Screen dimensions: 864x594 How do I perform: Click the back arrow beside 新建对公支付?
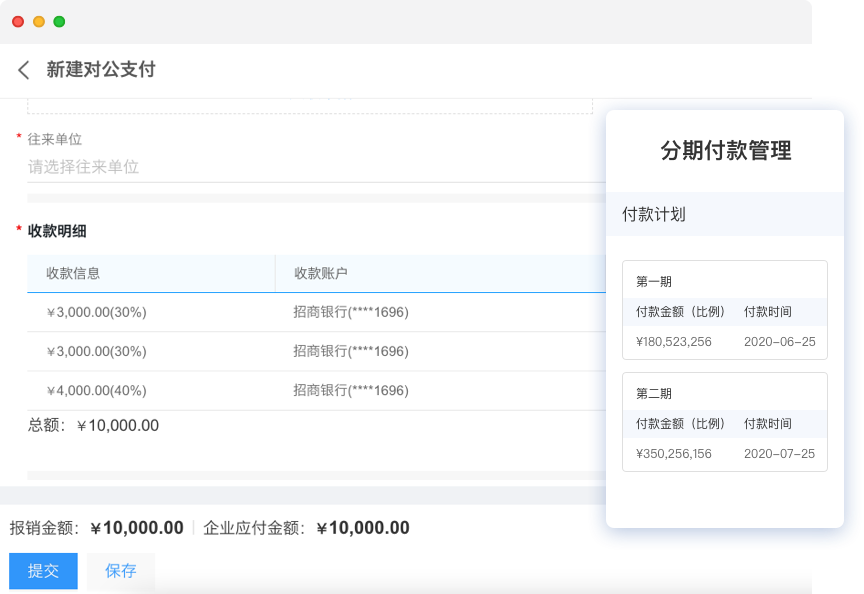(x=24, y=70)
